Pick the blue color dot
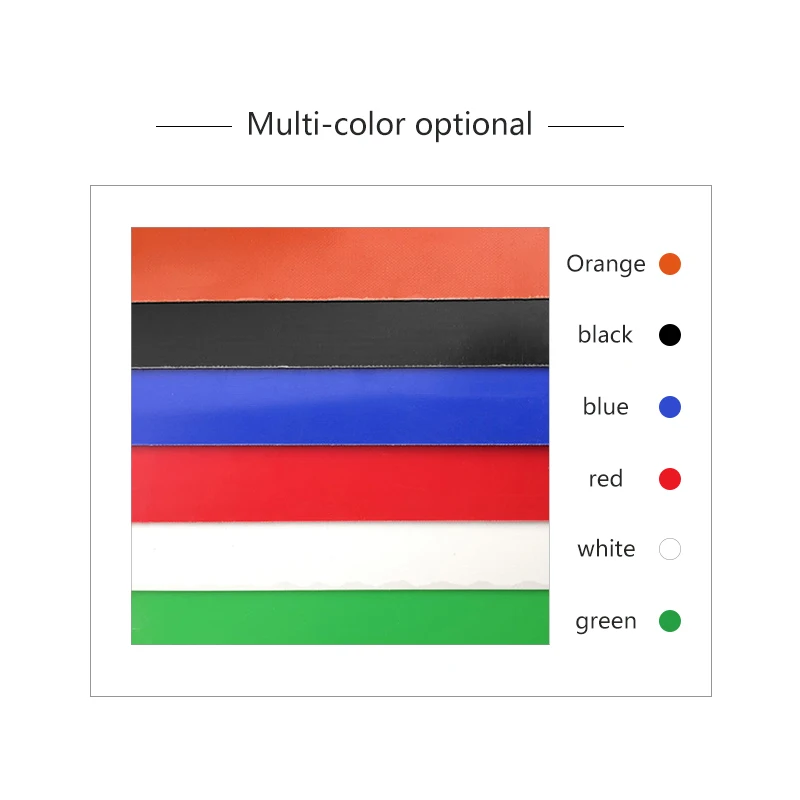Screen dimensions: 800x800 pyautogui.click(x=670, y=407)
